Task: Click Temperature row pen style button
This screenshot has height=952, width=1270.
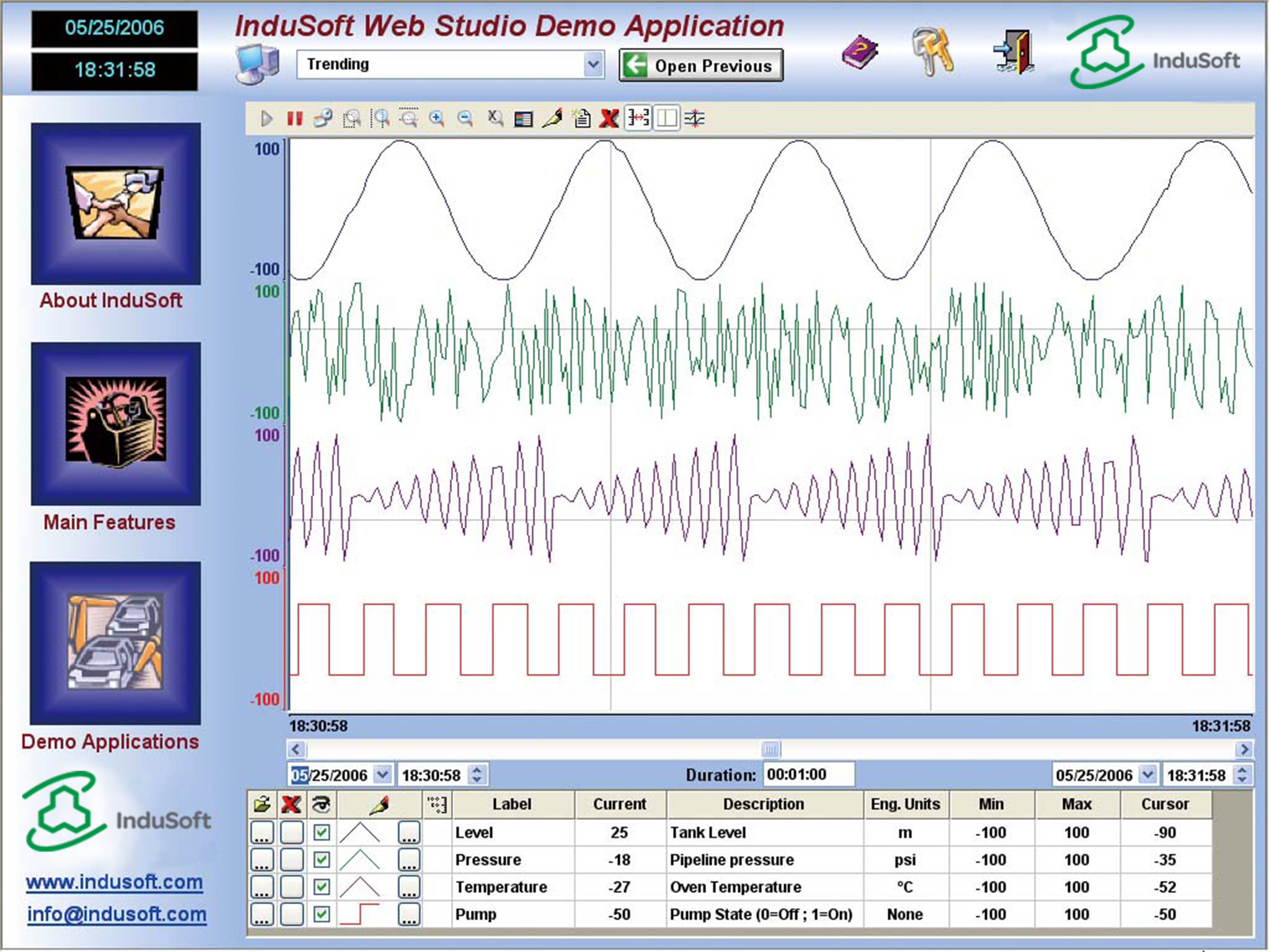Action: coord(409,887)
